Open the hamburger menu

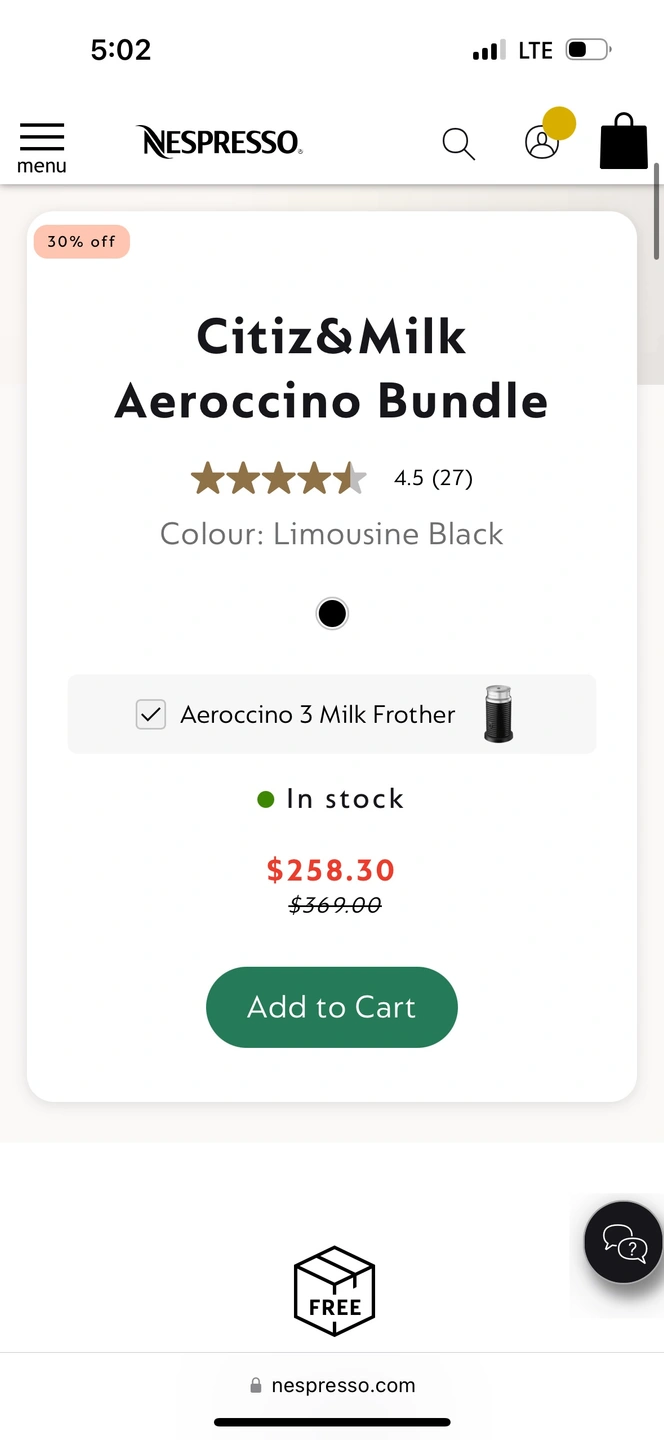pos(41,146)
